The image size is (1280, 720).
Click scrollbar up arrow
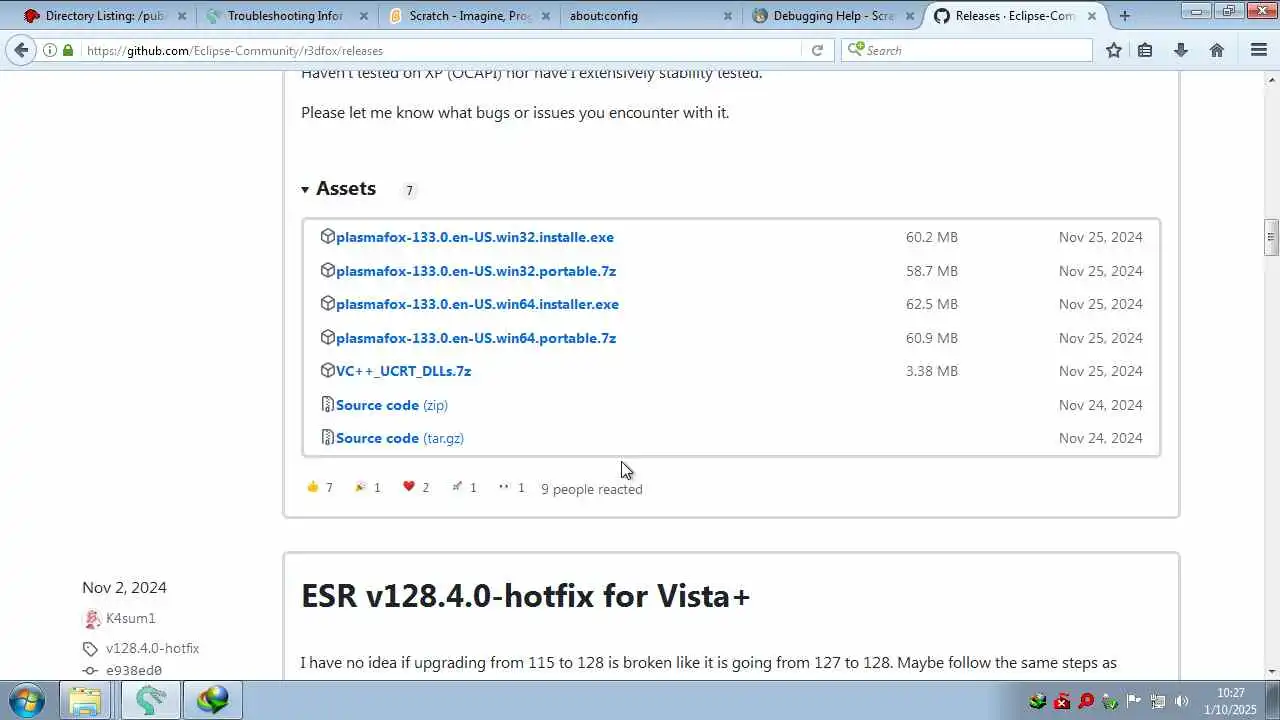1271,79
